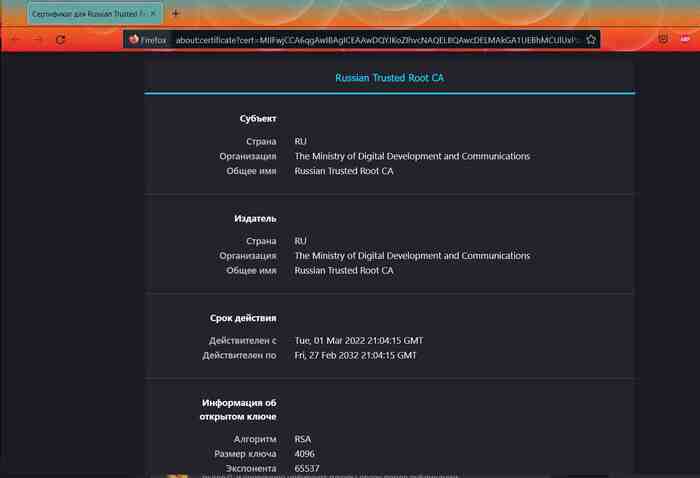Click the Размер ключа label
The width and height of the screenshot is (700, 478).
click(x=245, y=454)
